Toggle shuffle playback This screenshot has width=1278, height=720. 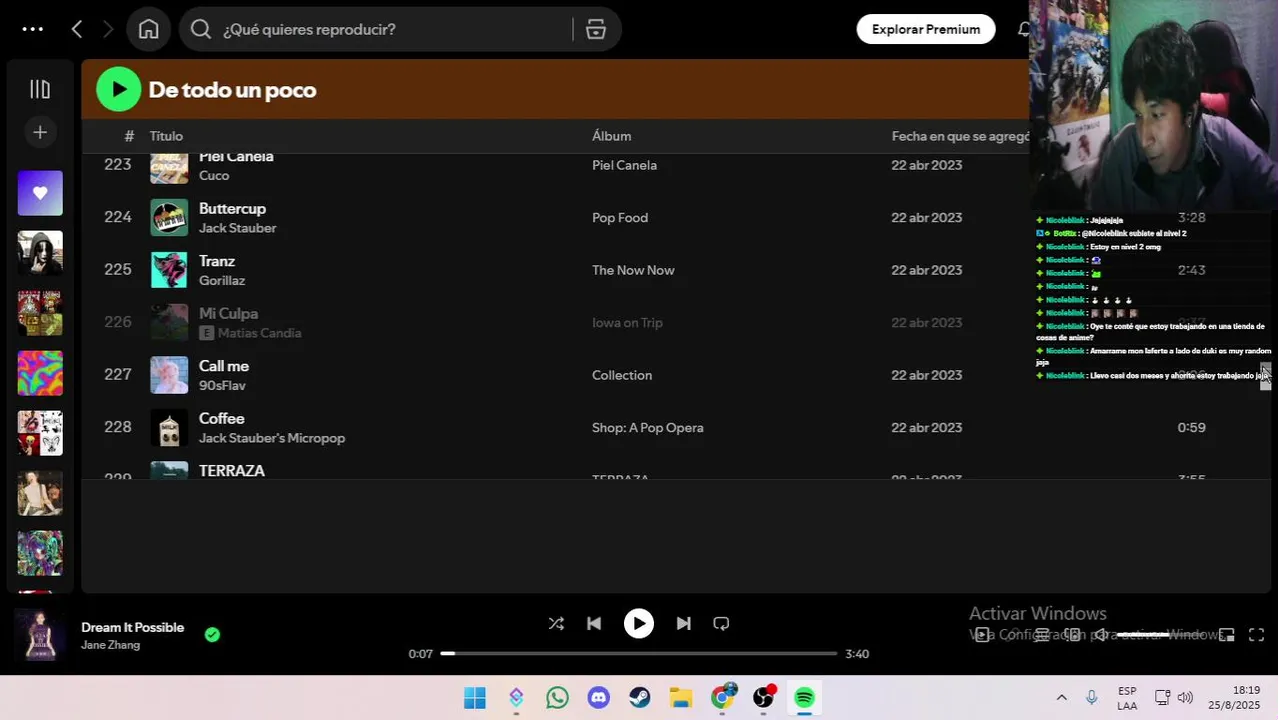click(556, 623)
